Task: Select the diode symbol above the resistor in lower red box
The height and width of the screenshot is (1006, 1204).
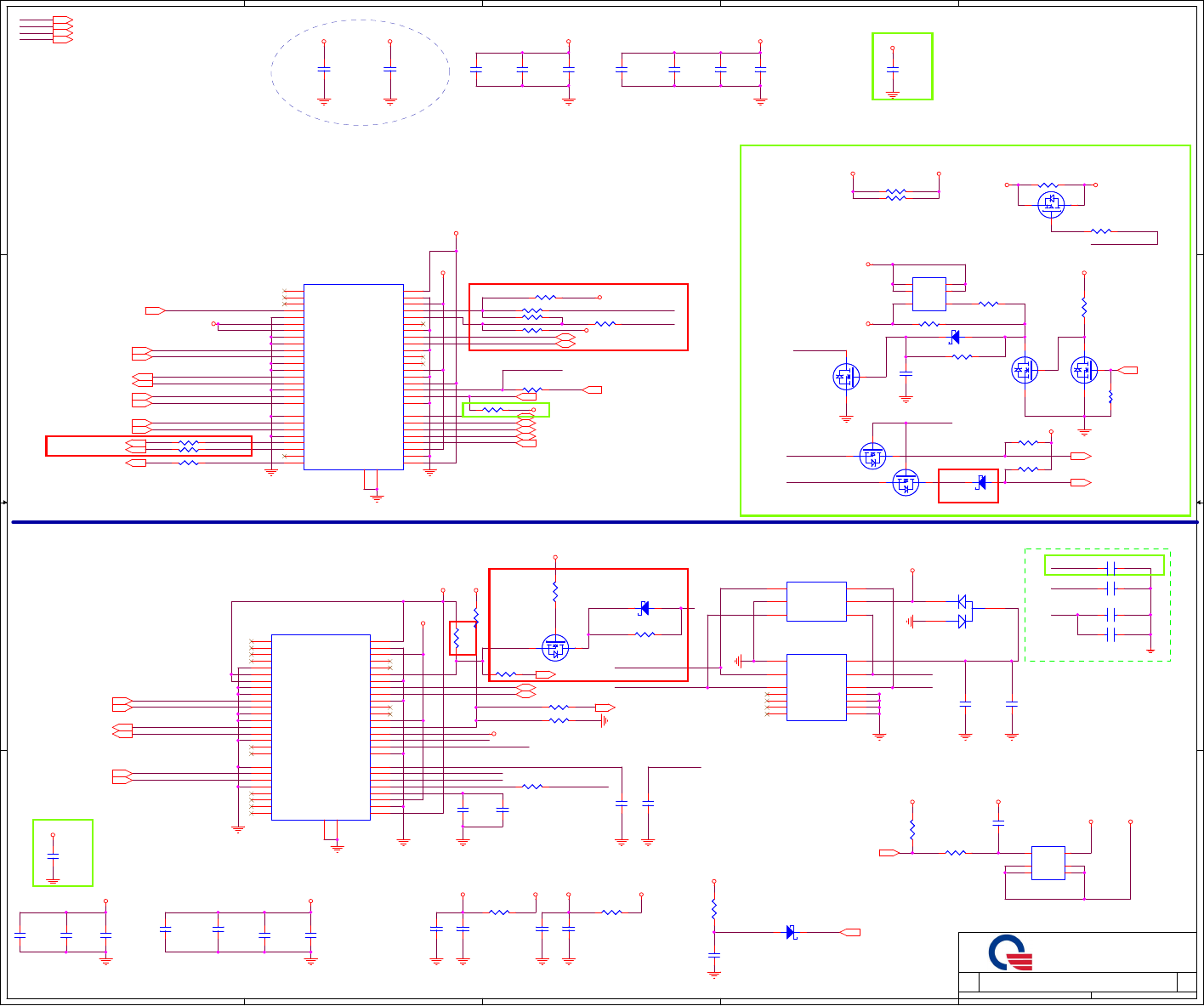Action: coord(644,608)
